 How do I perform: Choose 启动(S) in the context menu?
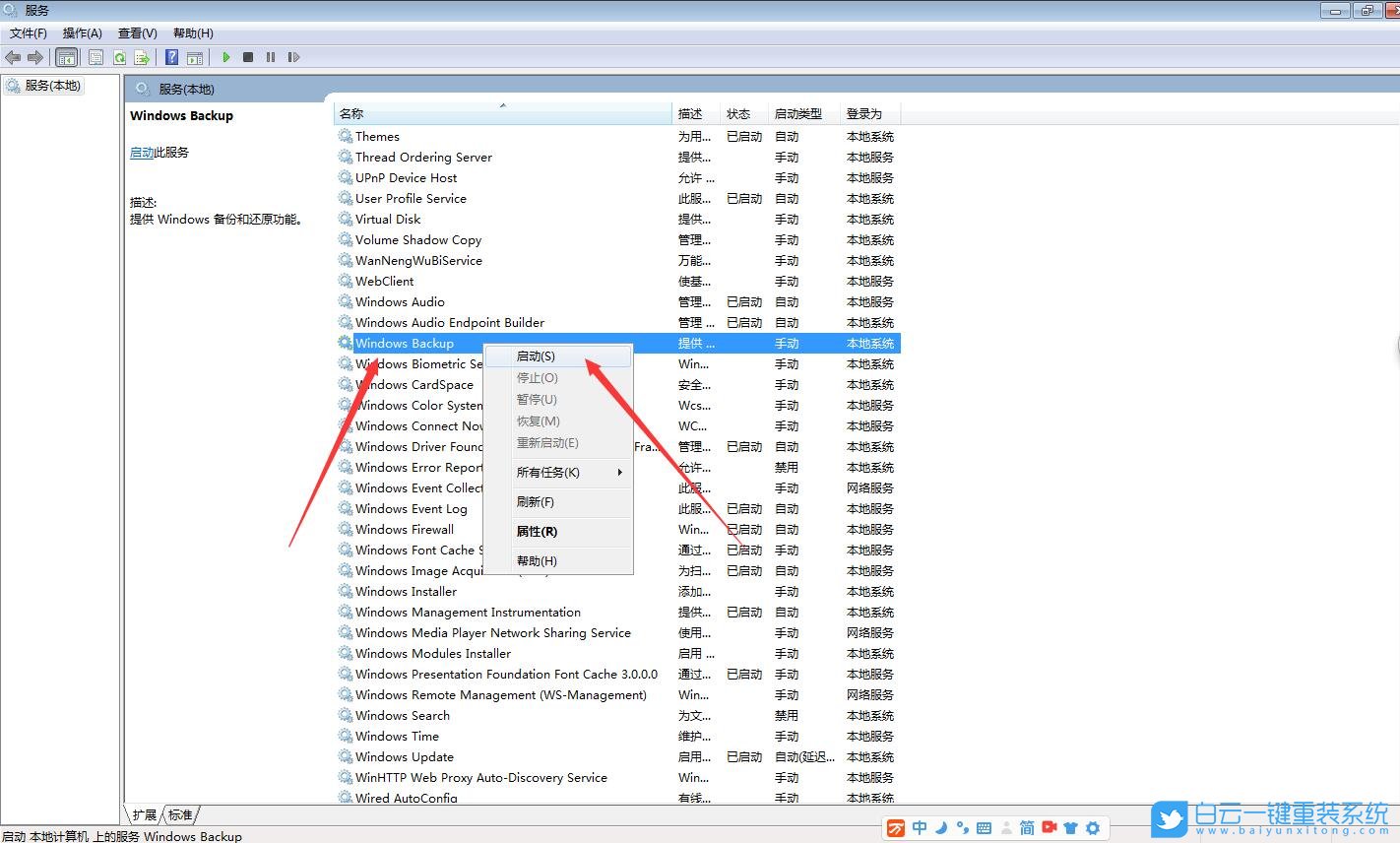click(x=535, y=356)
